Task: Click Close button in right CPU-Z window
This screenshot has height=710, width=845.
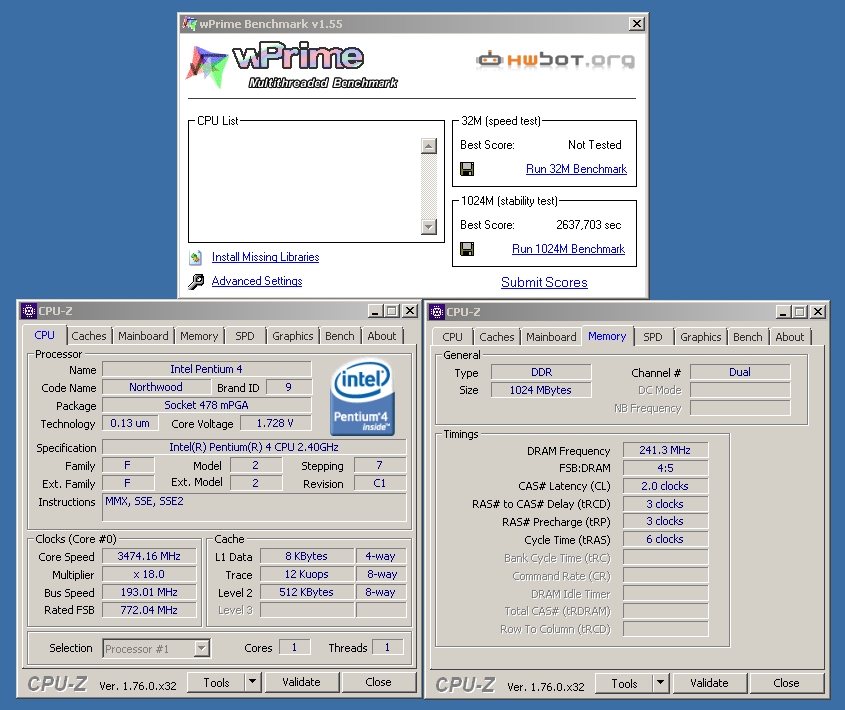Action: [786, 683]
